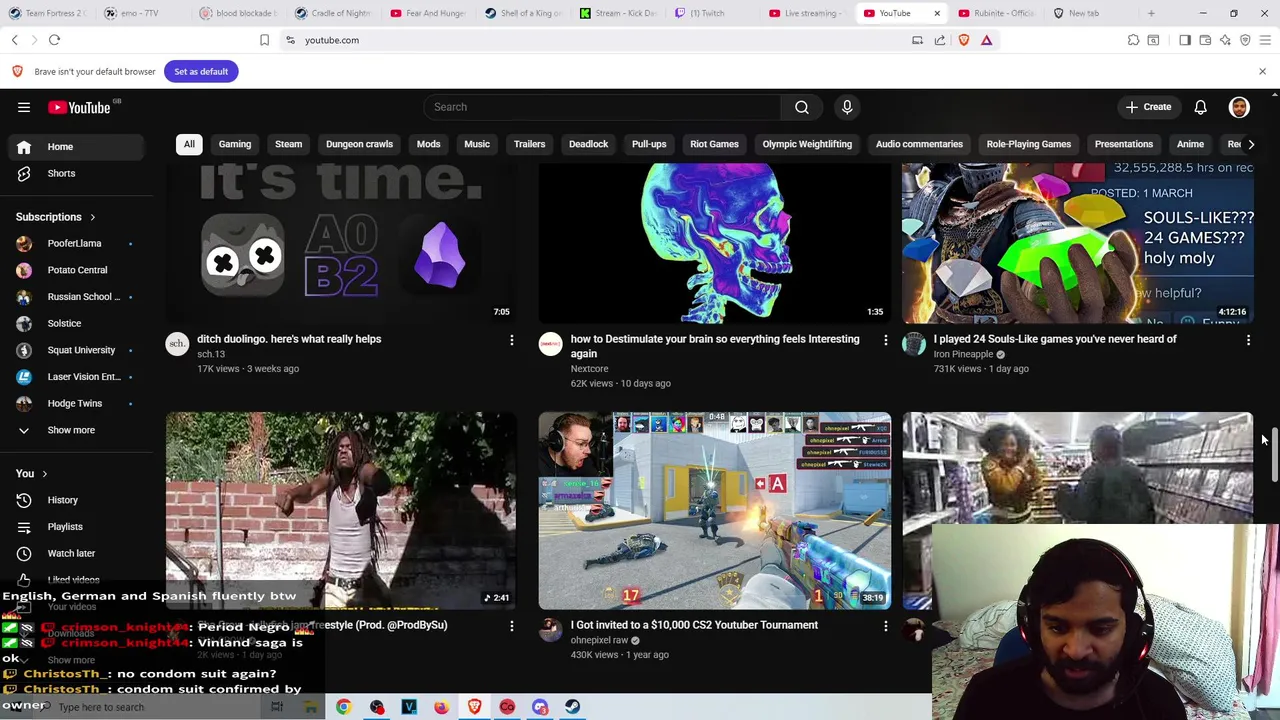This screenshot has width=1280, height=720.
Task: Reload the page
Action: 54,40
